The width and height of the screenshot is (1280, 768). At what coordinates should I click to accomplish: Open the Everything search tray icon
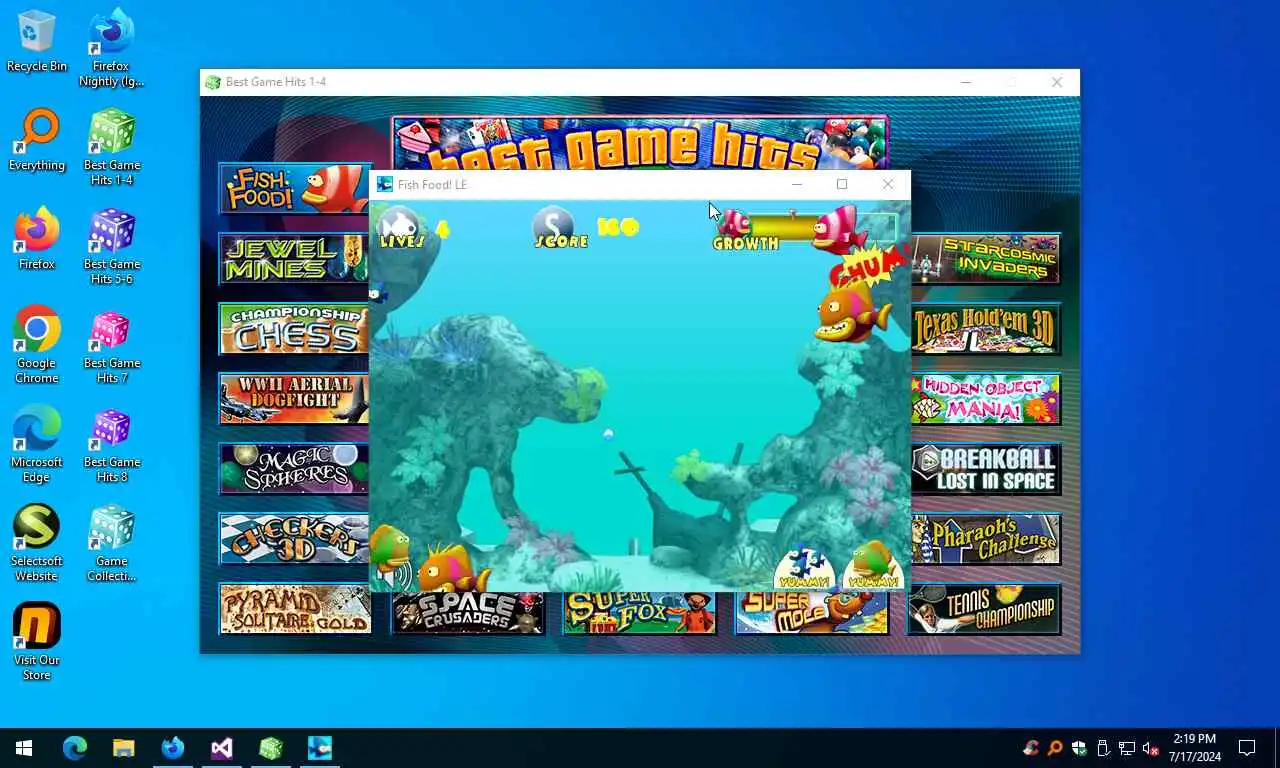(x=1055, y=748)
